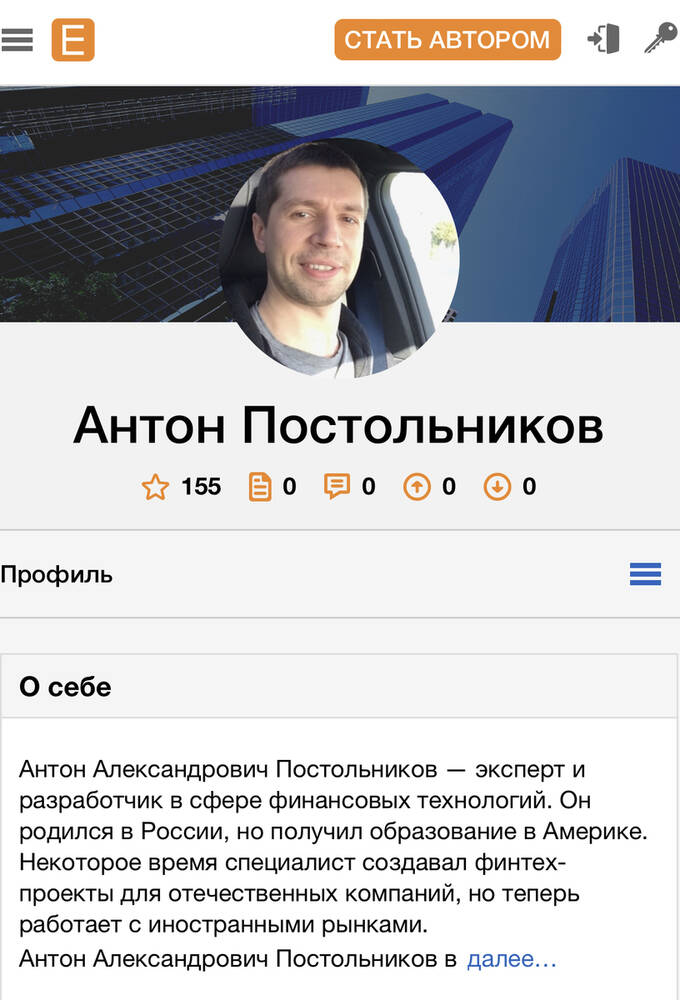Expand bio text via далее… link
The height and width of the screenshot is (1000, 680).
coord(512,959)
